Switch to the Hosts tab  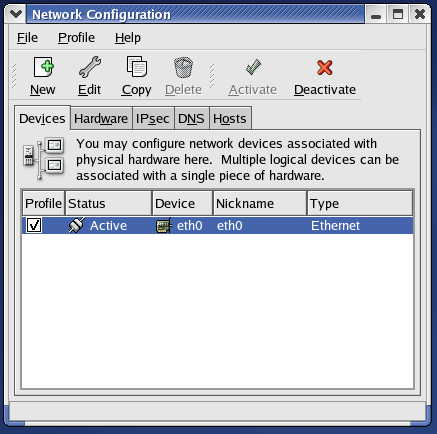[230, 118]
